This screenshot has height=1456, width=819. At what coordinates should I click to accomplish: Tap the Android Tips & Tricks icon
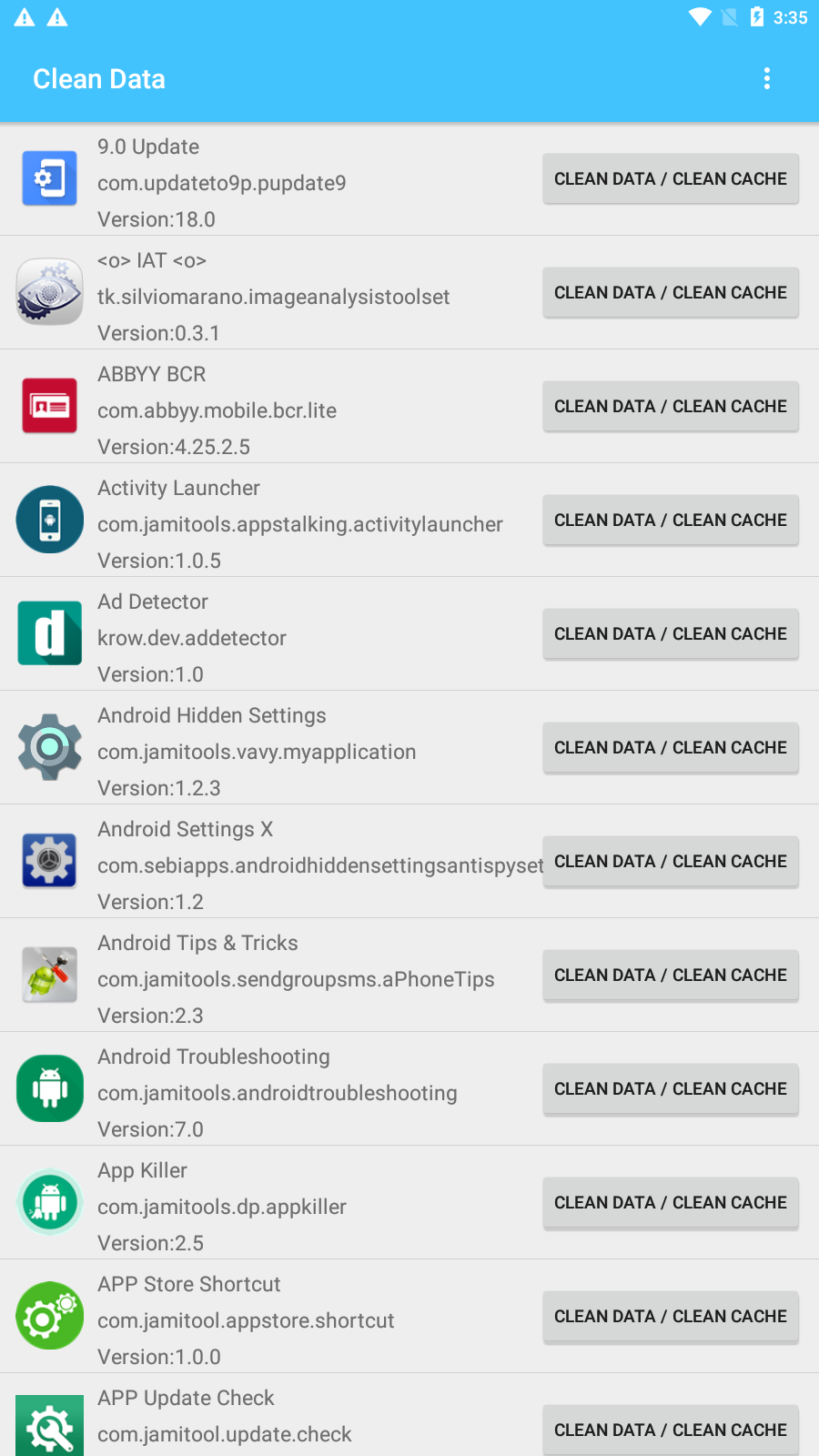[50, 975]
